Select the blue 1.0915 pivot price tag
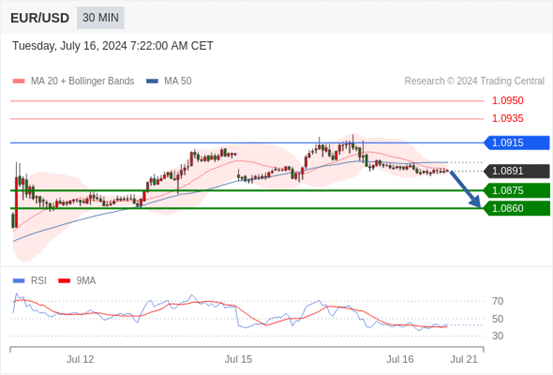553x375 pixels. pos(517,143)
